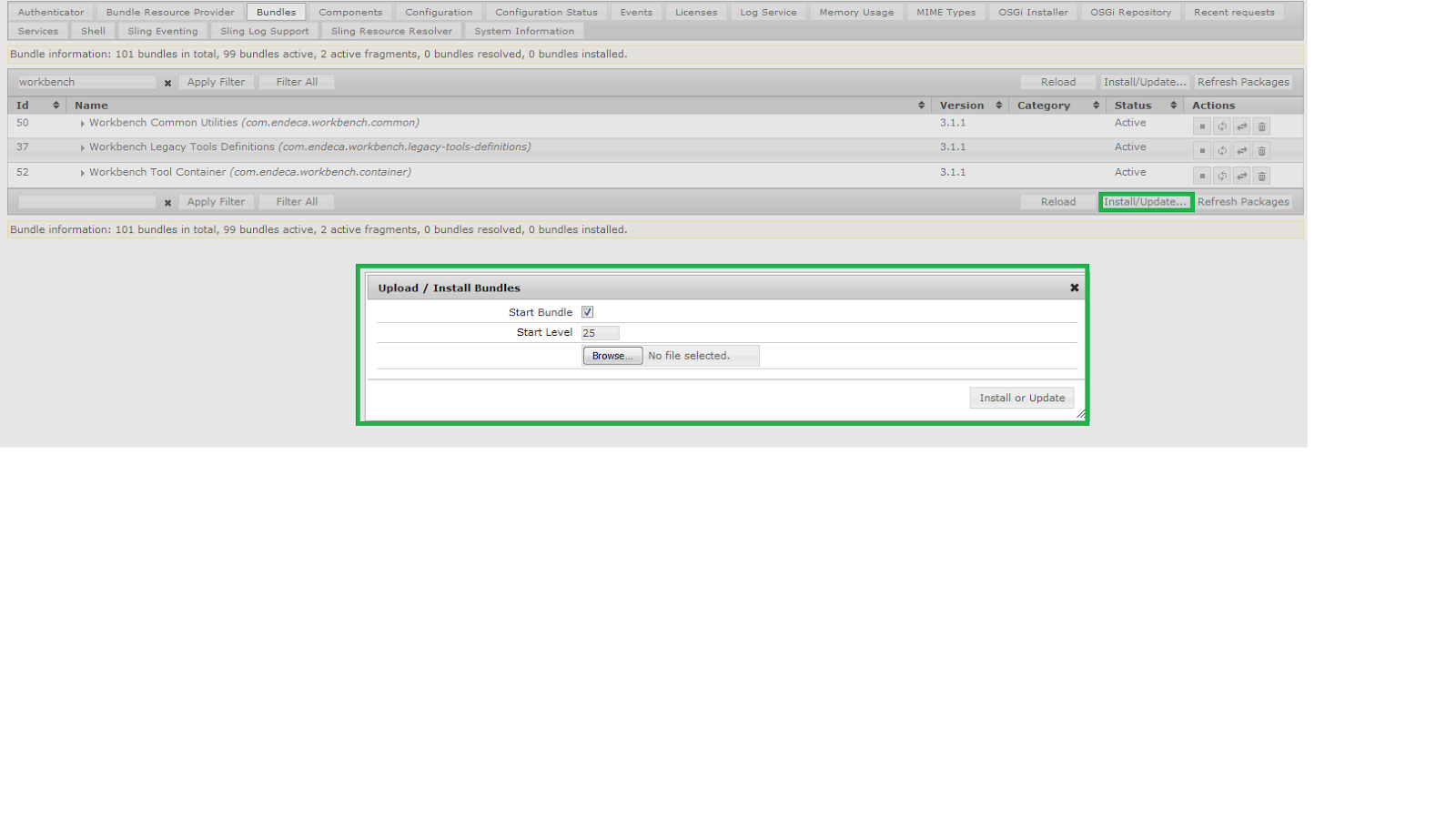Image resolution: width=1456 pixels, height=839 pixels.
Task: Expand the Workbench Legacy Tools Definitions entry
Action: [82, 147]
